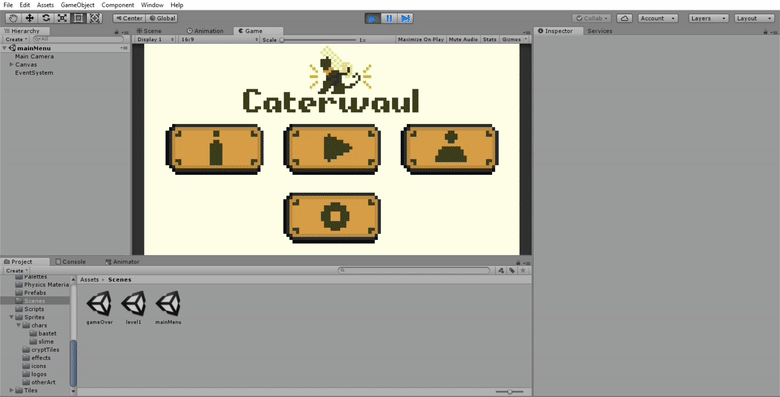The width and height of the screenshot is (780, 397).
Task: Click the Play button in toolbar
Action: 372,18
